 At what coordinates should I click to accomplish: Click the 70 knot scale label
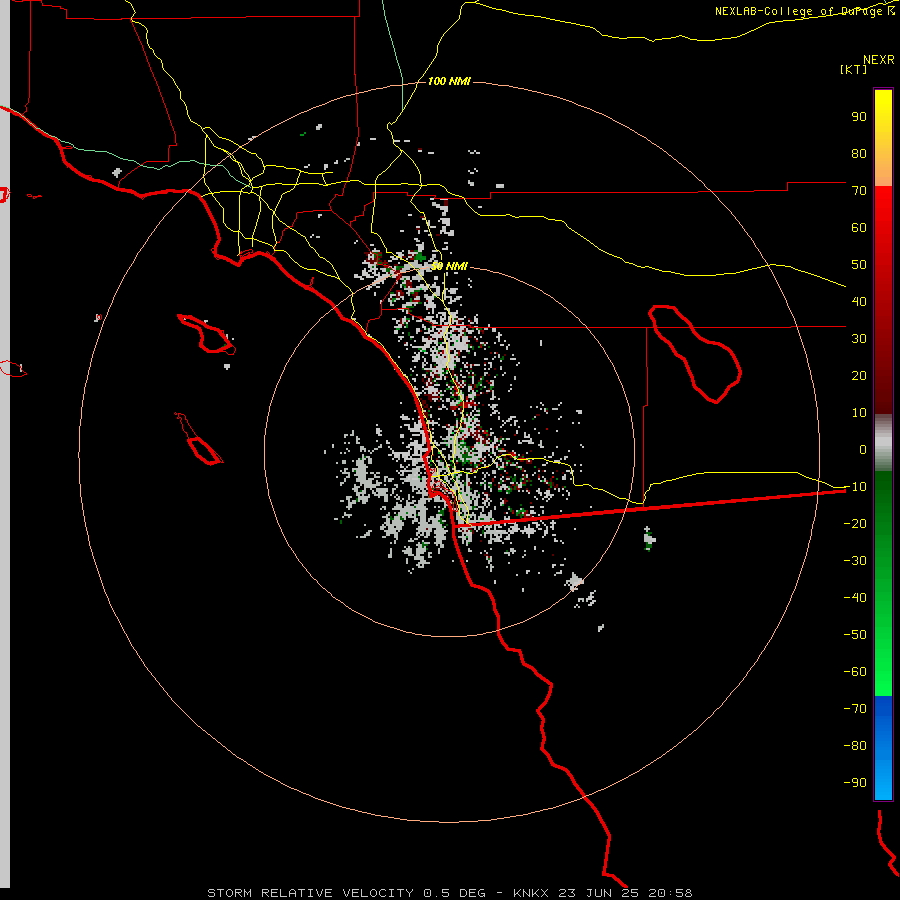pyautogui.click(x=859, y=191)
